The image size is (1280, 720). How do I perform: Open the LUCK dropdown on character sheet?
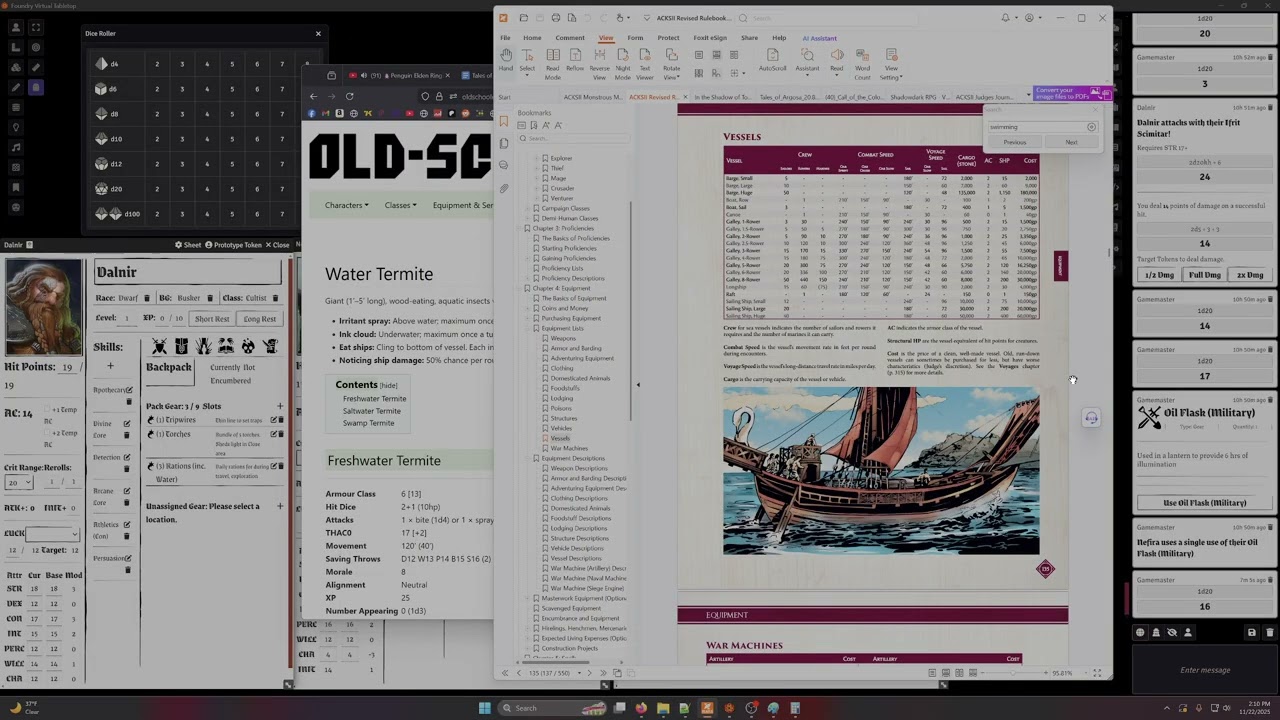pyautogui.click(x=52, y=535)
